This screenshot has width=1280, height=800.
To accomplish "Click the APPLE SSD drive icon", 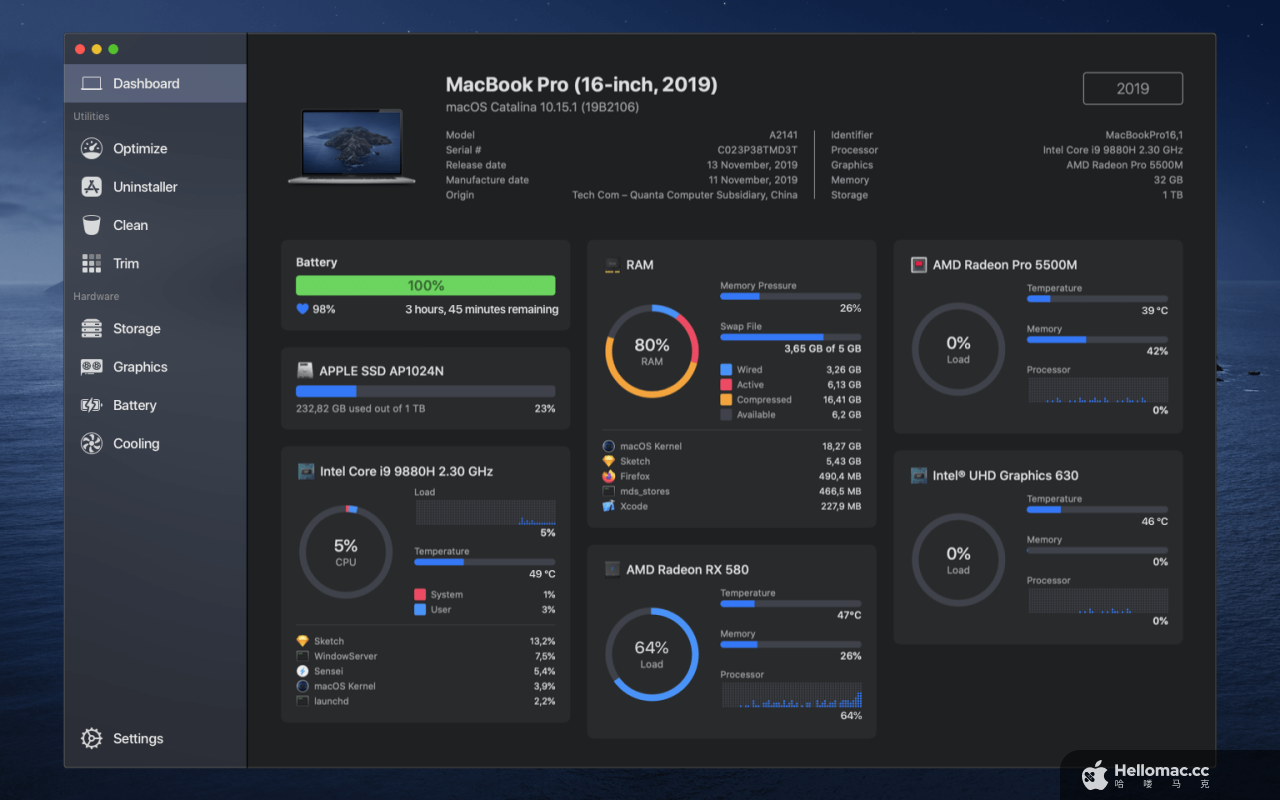I will [305, 370].
